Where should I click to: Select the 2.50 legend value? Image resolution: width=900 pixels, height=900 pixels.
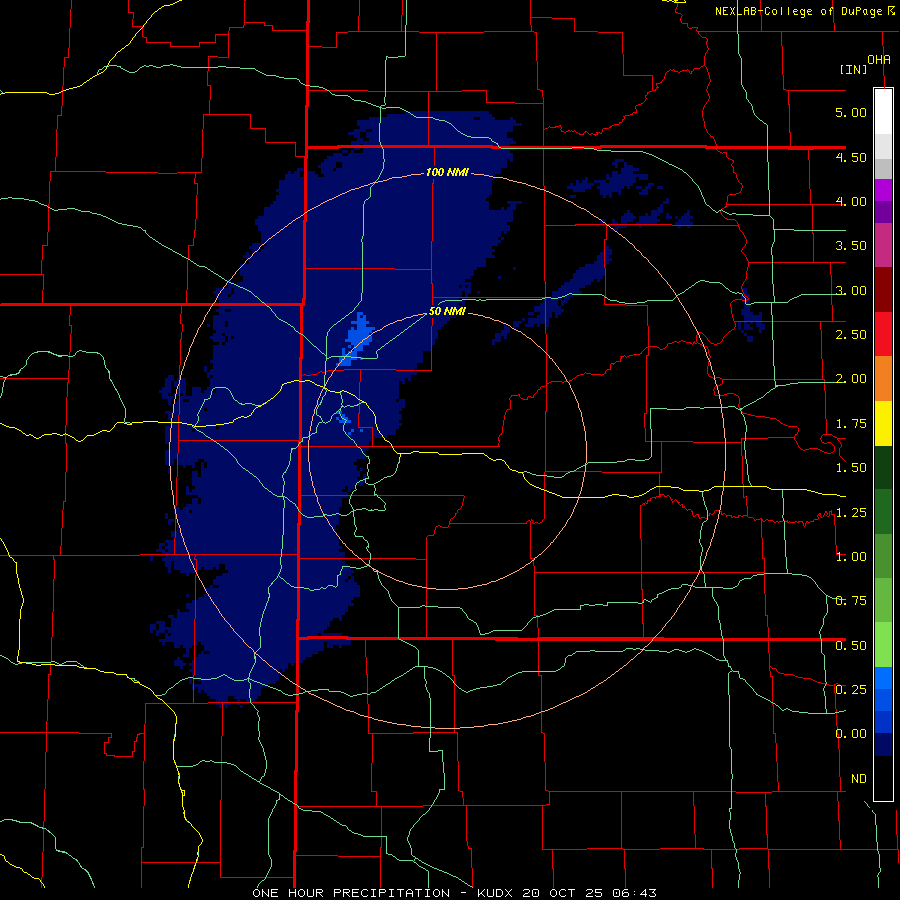click(x=851, y=335)
